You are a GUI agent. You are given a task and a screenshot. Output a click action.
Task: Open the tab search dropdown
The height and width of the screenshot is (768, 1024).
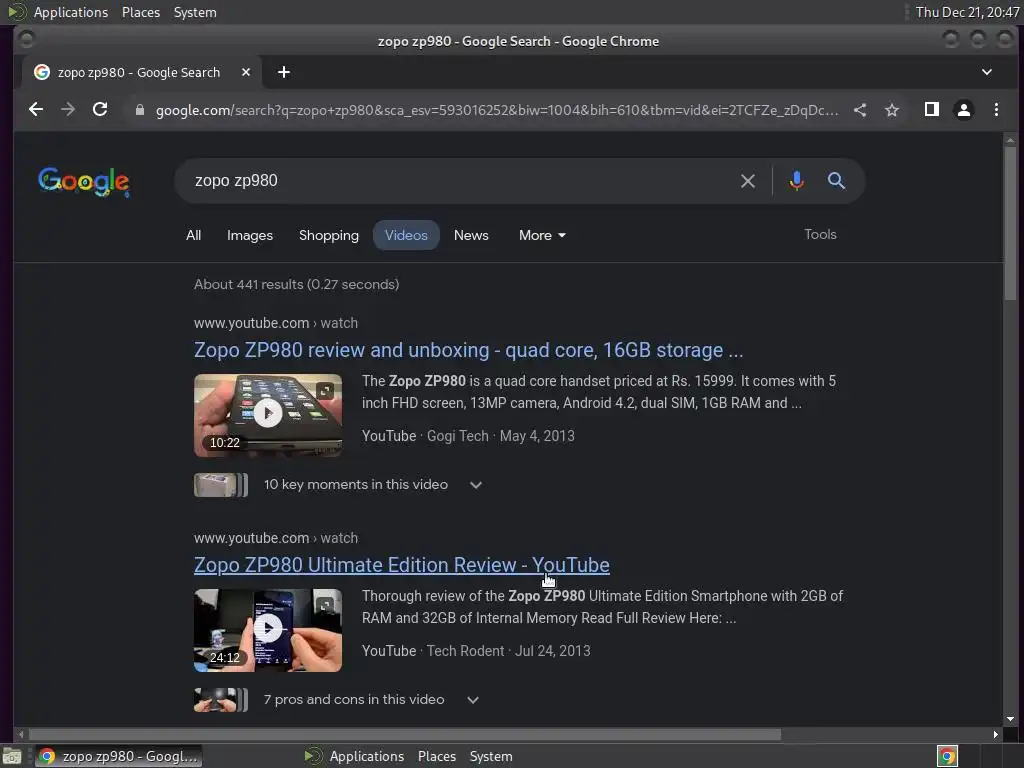tap(987, 72)
